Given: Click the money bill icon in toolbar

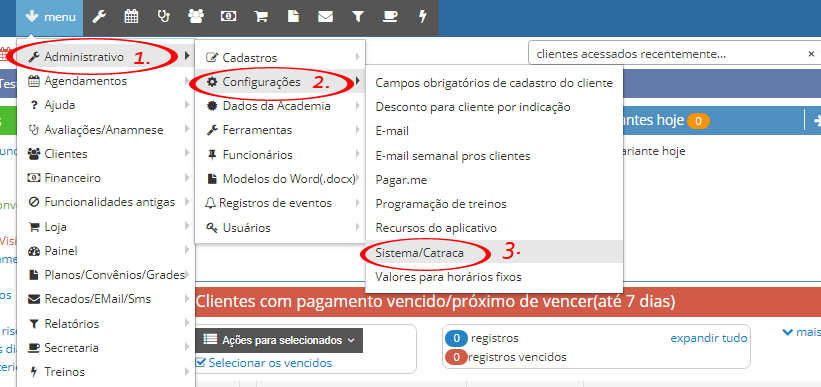Looking at the screenshot, I should pos(228,17).
